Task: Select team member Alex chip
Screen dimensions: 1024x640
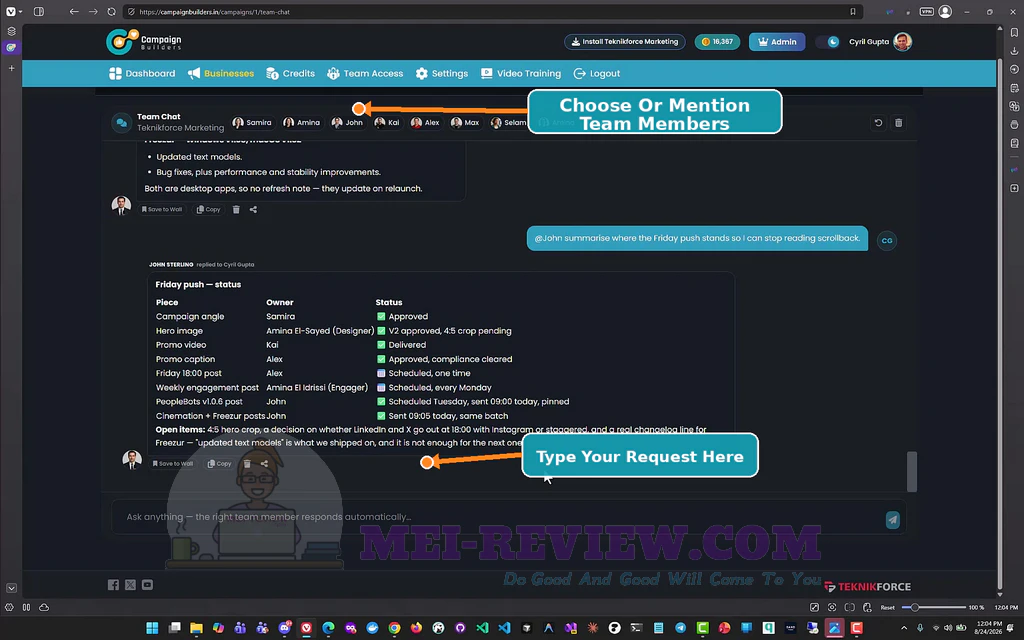Action: [x=425, y=123]
